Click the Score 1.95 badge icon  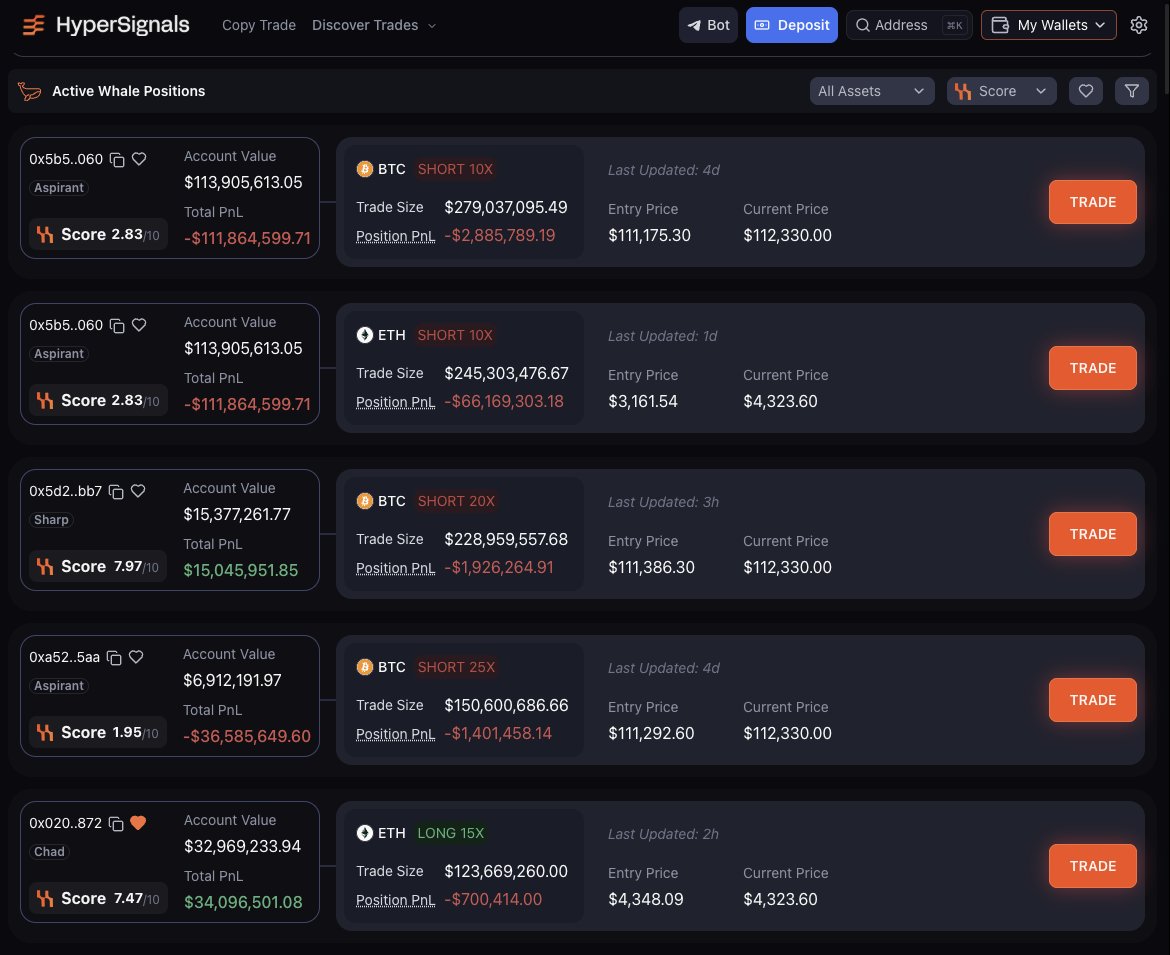(45, 733)
